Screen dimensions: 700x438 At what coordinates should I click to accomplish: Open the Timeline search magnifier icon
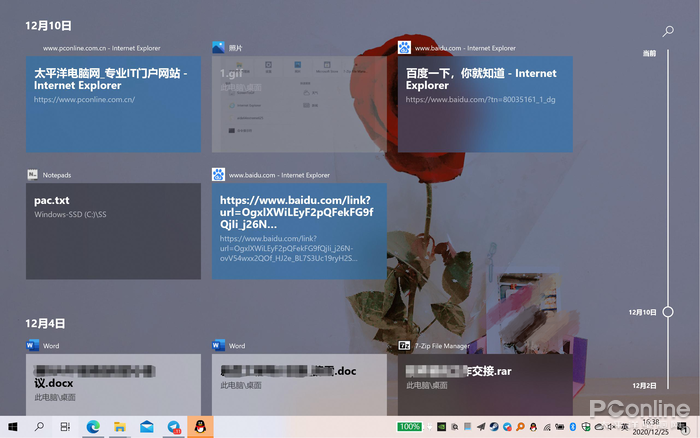668,31
